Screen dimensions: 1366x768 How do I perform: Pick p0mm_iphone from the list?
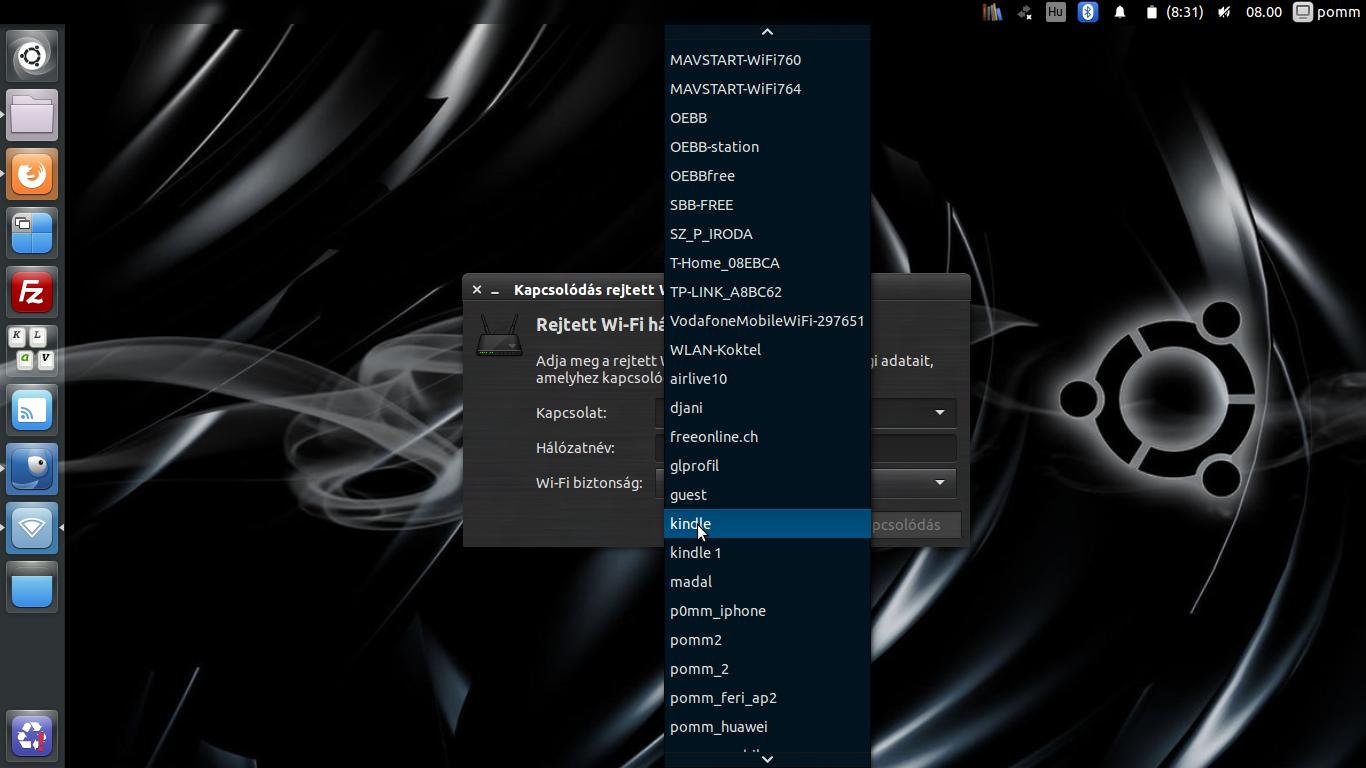(x=768, y=611)
